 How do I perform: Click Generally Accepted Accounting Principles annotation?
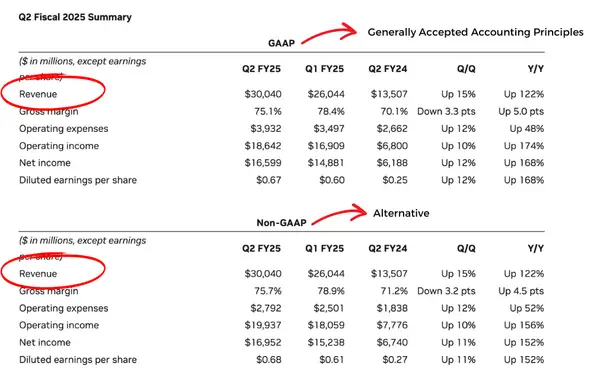(475, 32)
